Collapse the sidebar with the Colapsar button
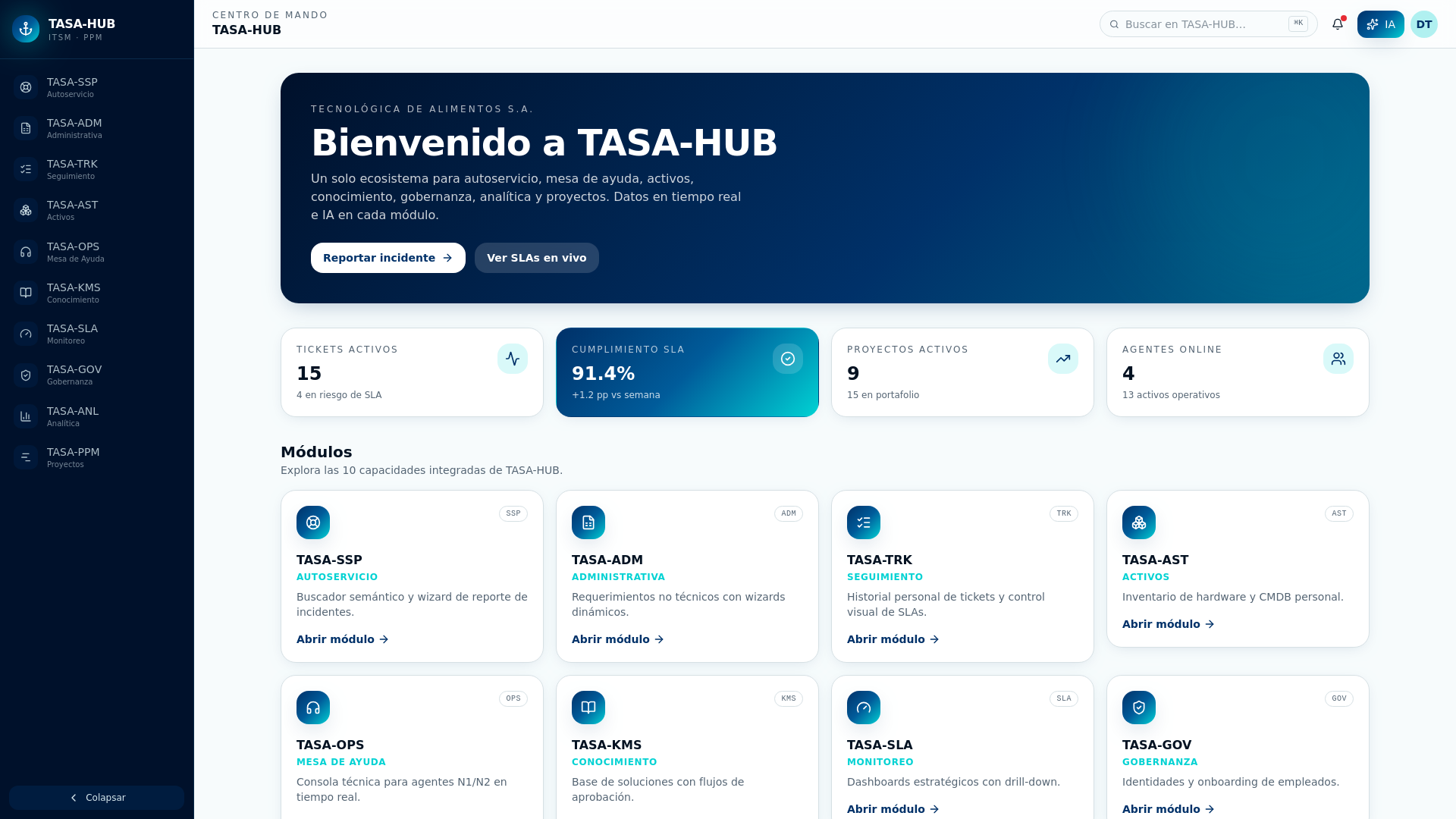The height and width of the screenshot is (819, 1456). (97, 798)
